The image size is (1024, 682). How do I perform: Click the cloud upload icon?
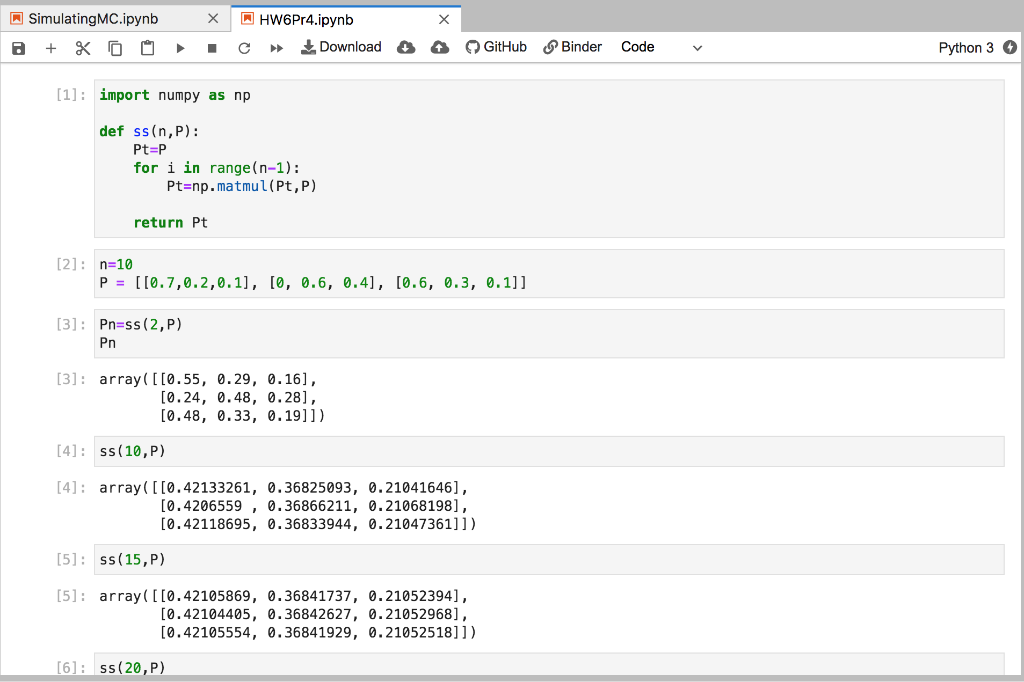pyautogui.click(x=440, y=47)
